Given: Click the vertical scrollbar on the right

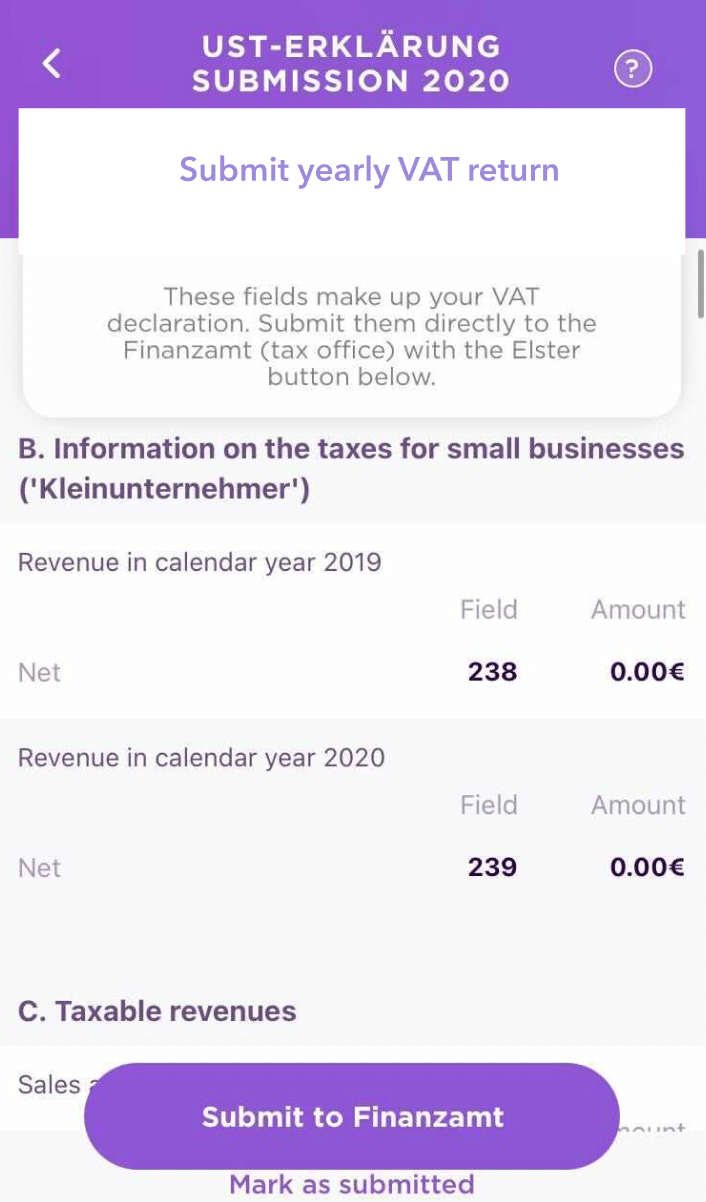Looking at the screenshot, I should click(x=700, y=285).
